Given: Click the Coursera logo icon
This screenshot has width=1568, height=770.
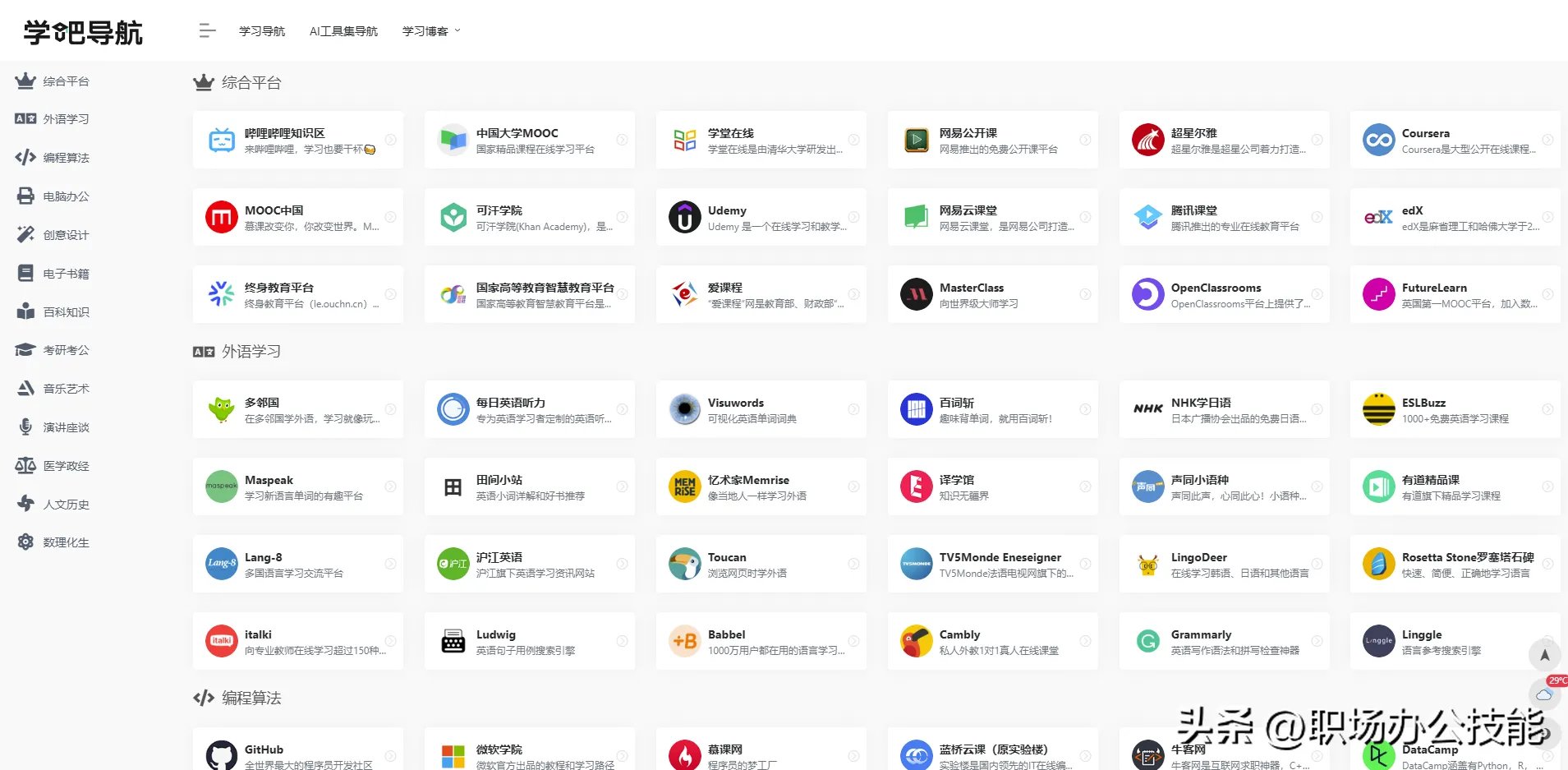Looking at the screenshot, I should click(x=1378, y=140).
